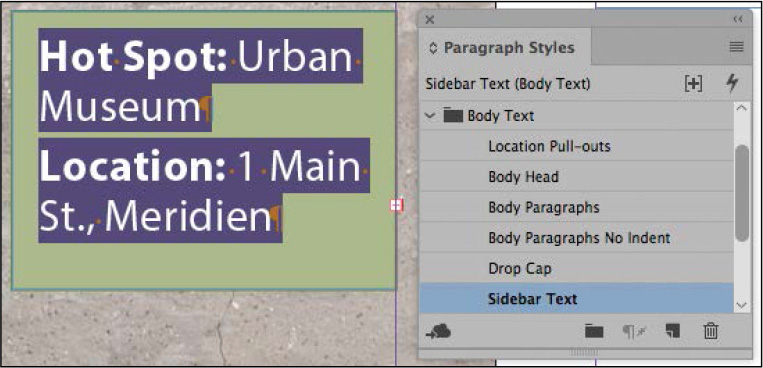Click the clear overrides paragraph icon
The width and height of the screenshot is (763, 368).
click(635, 331)
